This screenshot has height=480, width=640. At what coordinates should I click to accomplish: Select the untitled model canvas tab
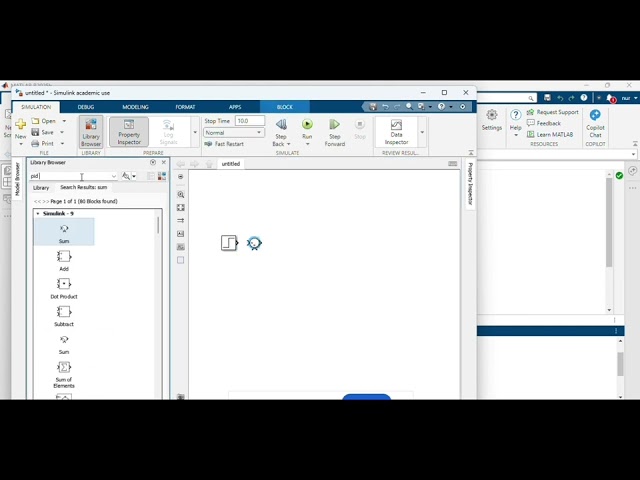231,164
